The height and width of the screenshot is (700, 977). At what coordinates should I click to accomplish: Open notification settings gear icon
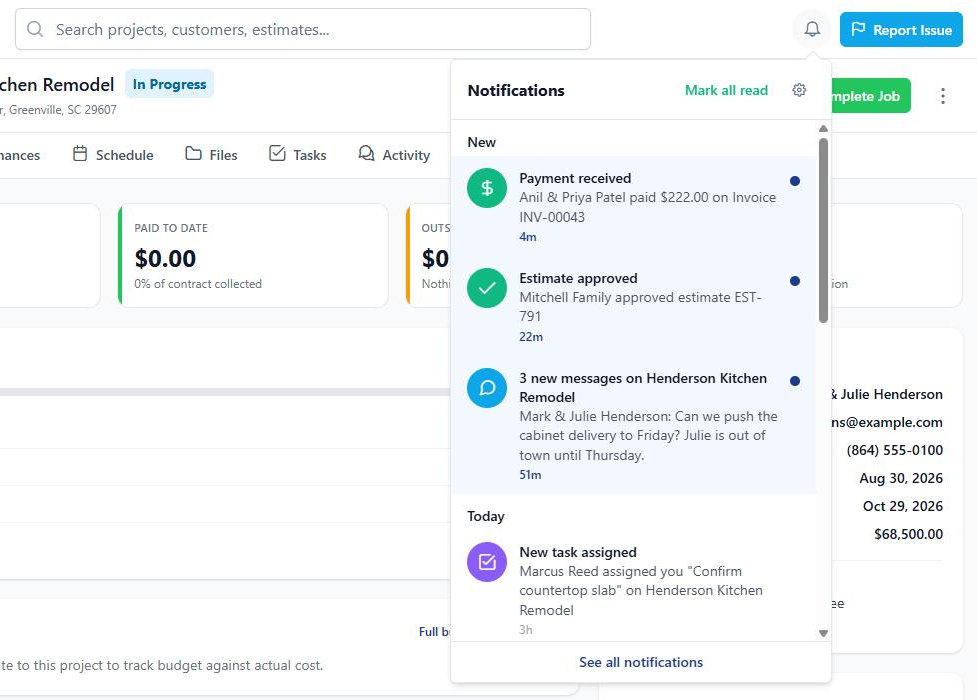click(799, 90)
